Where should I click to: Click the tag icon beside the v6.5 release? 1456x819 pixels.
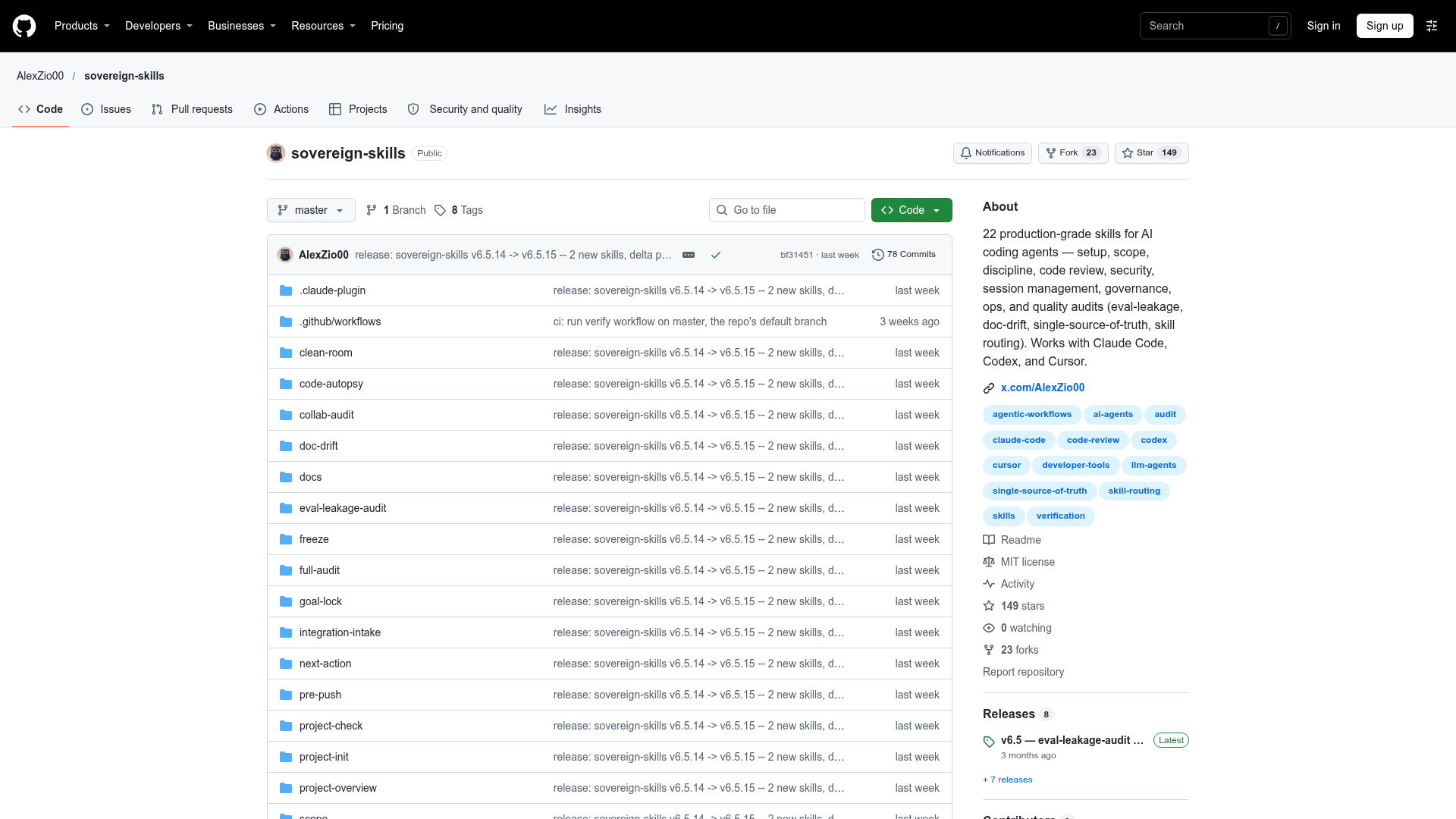(x=989, y=742)
